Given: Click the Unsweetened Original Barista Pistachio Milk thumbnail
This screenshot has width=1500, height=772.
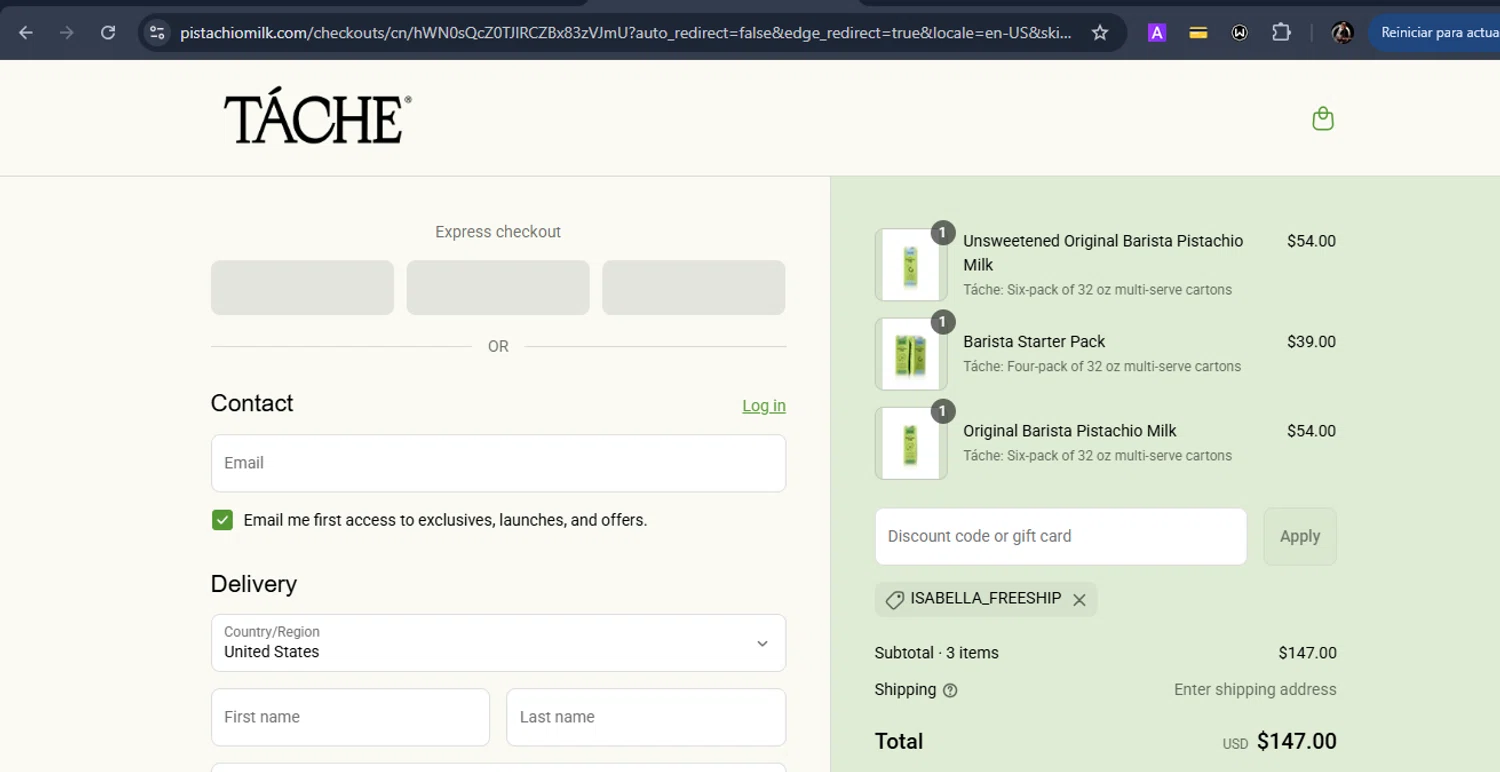Looking at the screenshot, I should (911, 265).
